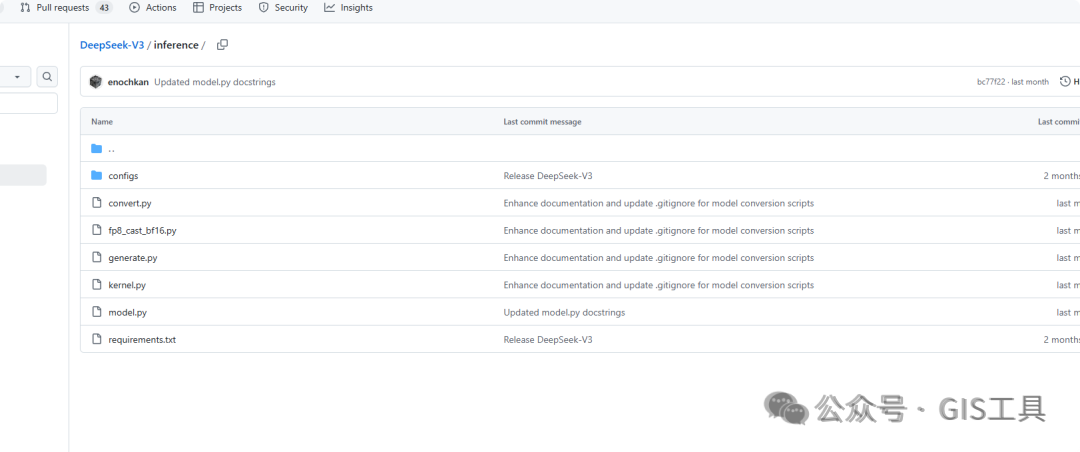Open the requirements.txt file
This screenshot has width=1080, height=452.
(142, 340)
